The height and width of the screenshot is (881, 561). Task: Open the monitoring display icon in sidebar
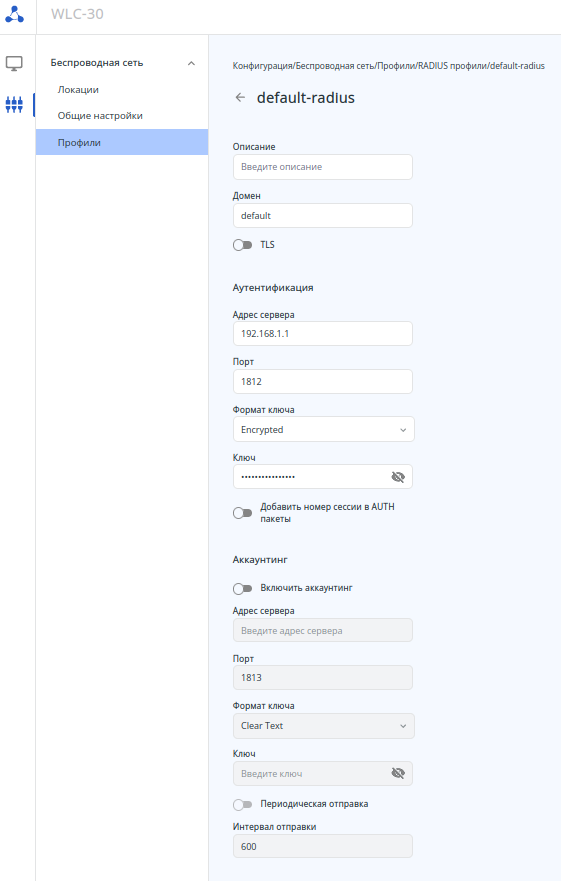14,63
